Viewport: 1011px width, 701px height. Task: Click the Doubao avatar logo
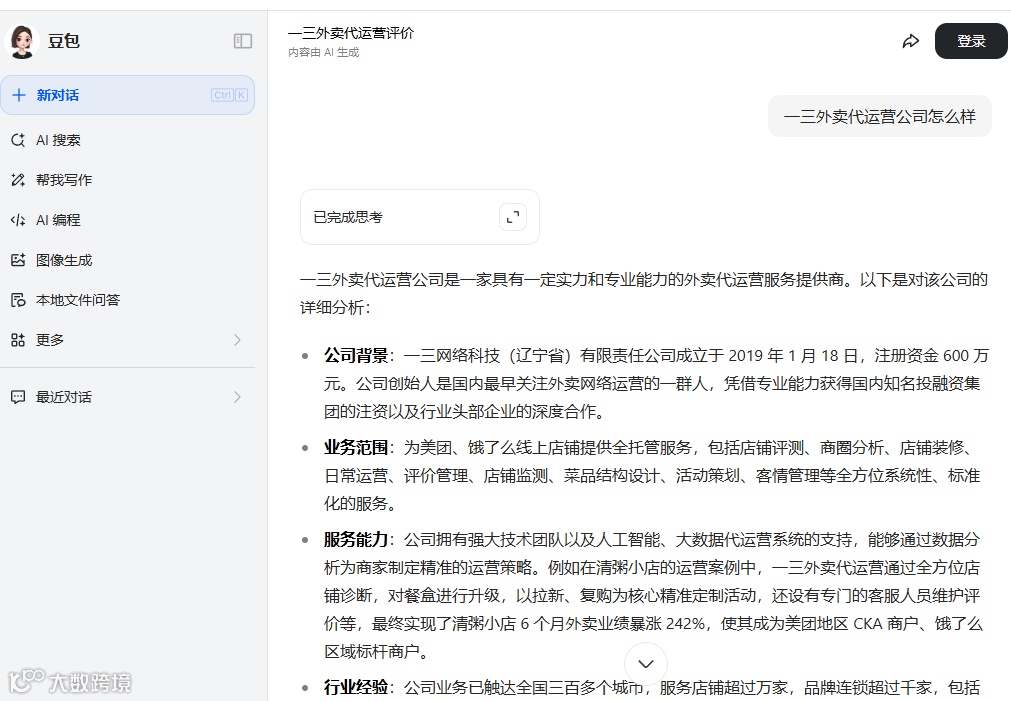(22, 41)
